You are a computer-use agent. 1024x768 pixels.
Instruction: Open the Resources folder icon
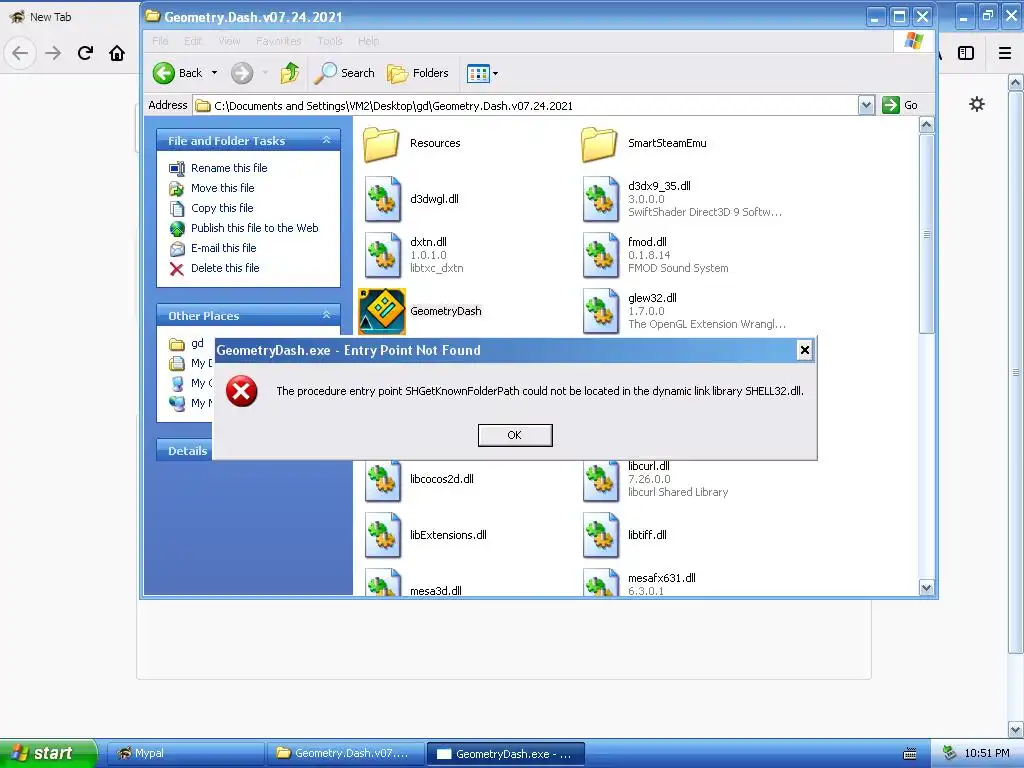[x=381, y=144]
